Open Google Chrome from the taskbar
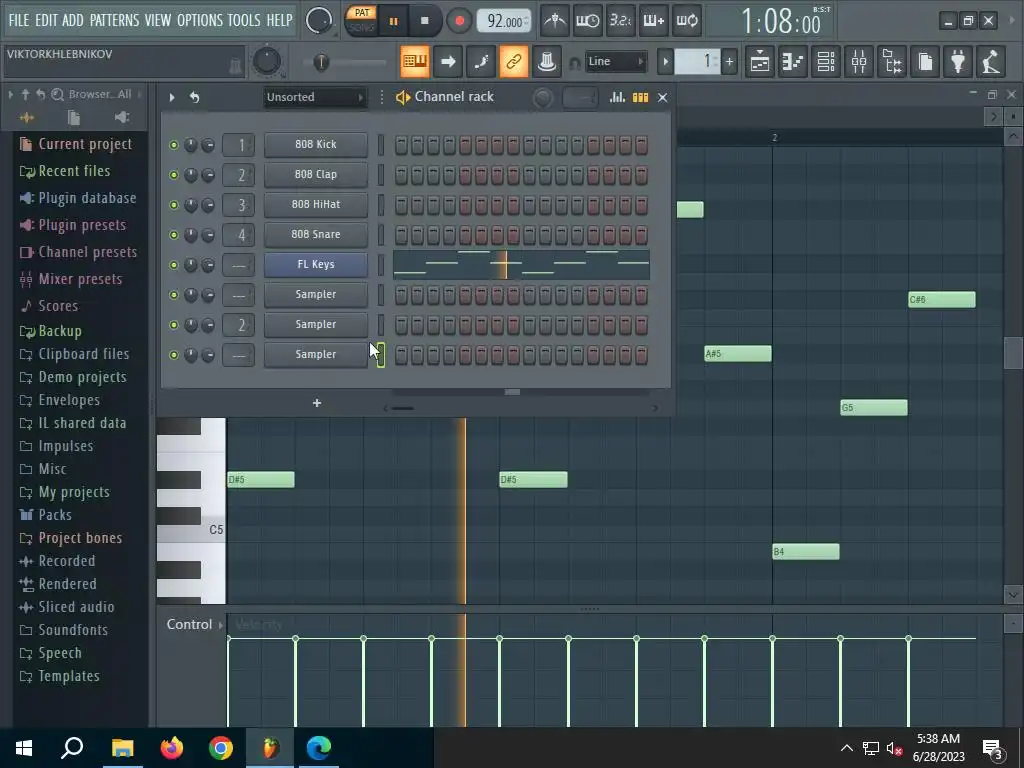 pos(221,748)
